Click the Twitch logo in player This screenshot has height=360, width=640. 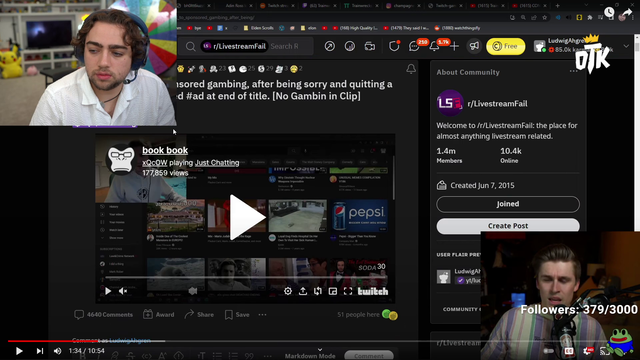coord(373,291)
